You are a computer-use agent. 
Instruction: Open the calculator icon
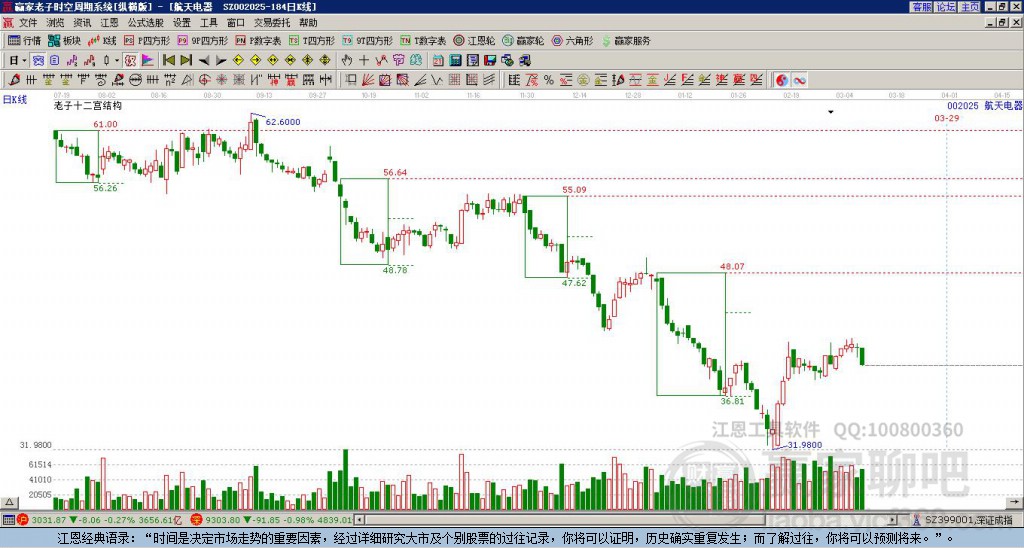point(455,60)
